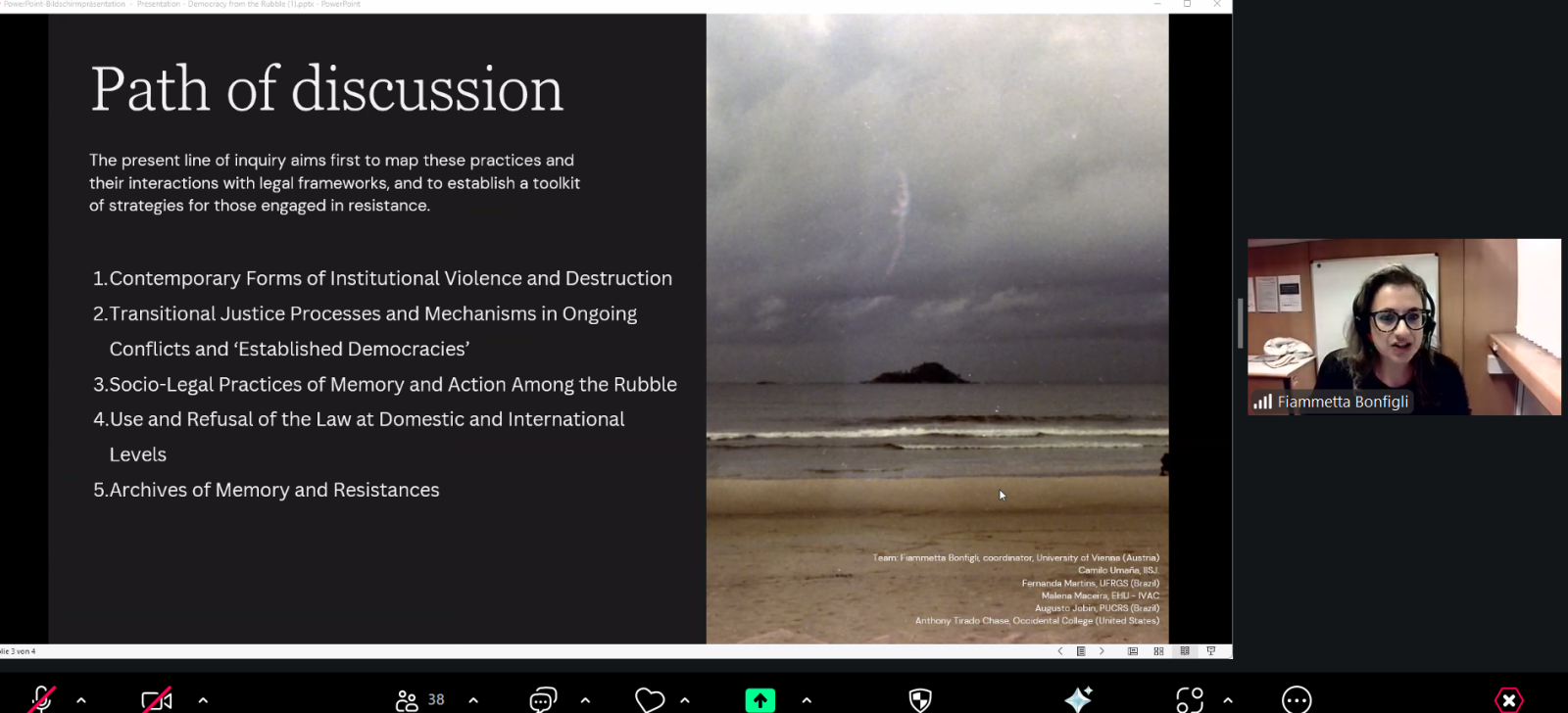
Task: Open the apps icon in meeting toolbar
Action: (1189, 699)
